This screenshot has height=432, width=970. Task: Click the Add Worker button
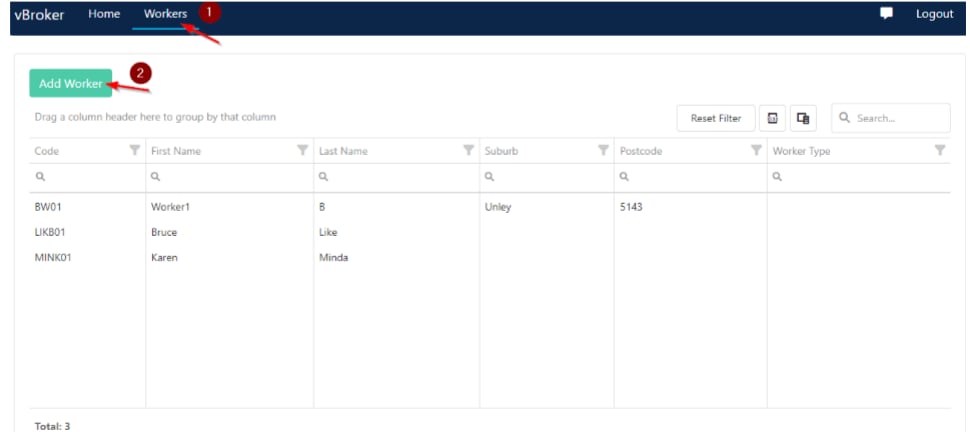pos(71,83)
